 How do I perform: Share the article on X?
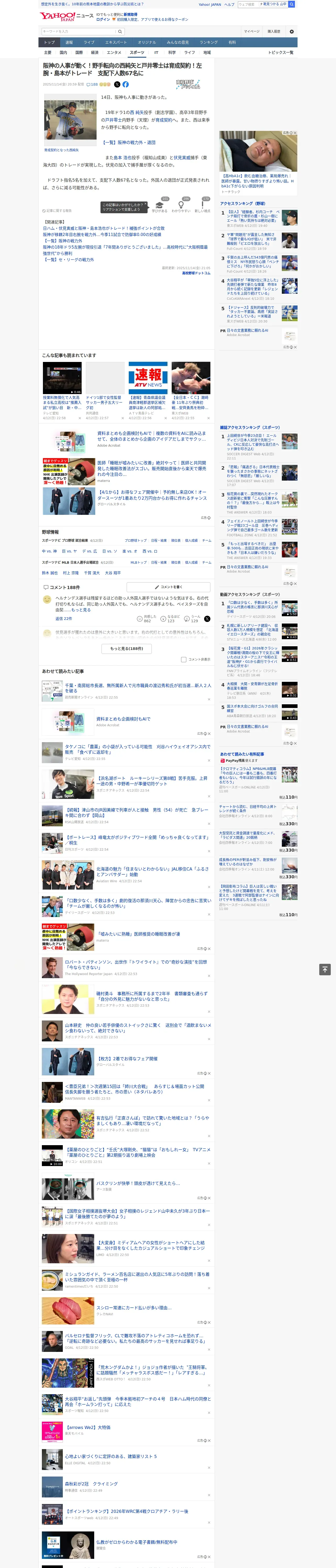click(x=117, y=85)
